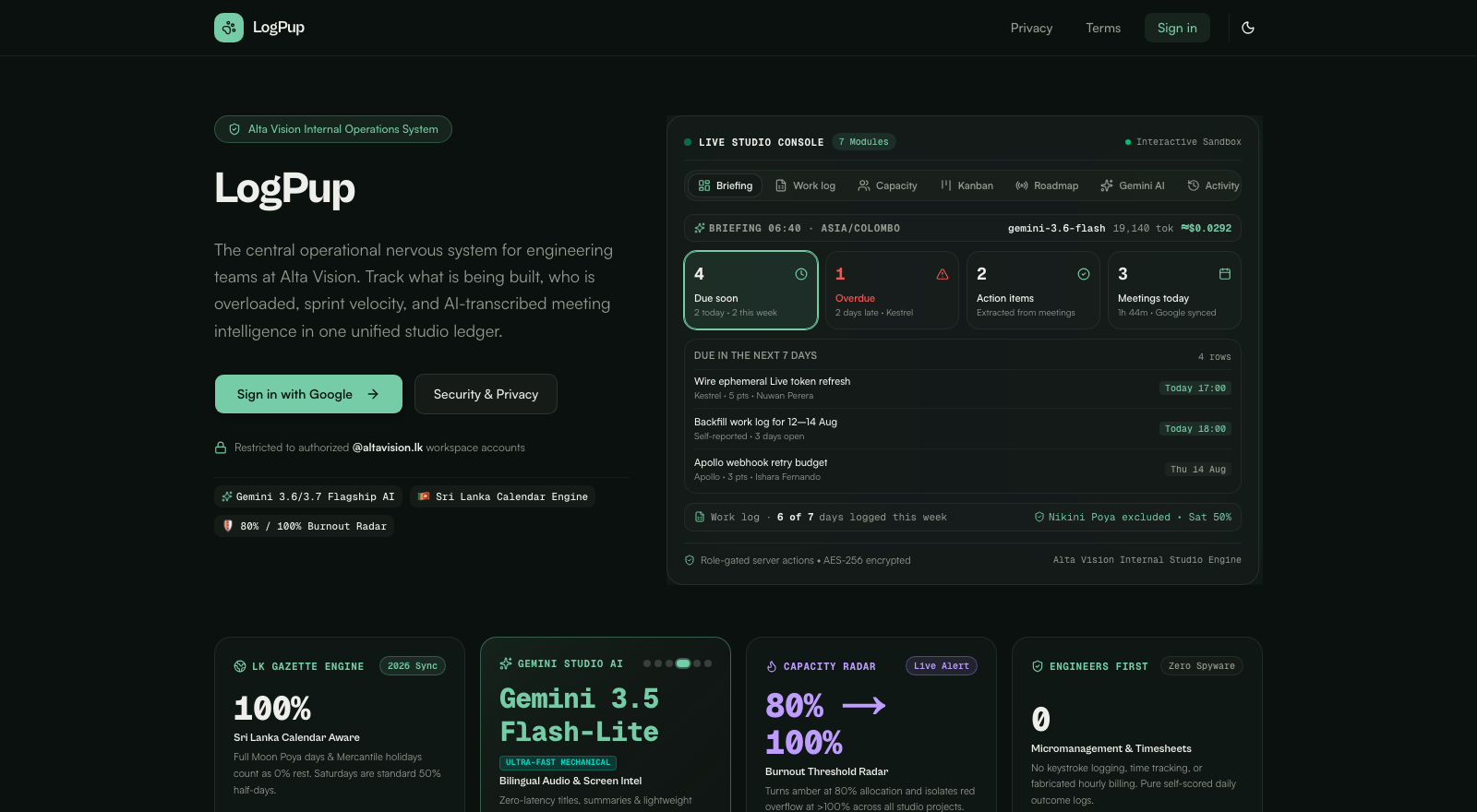Open Apollo webhook retry budget row
Viewport: 1477px width, 812px height.
click(x=962, y=469)
